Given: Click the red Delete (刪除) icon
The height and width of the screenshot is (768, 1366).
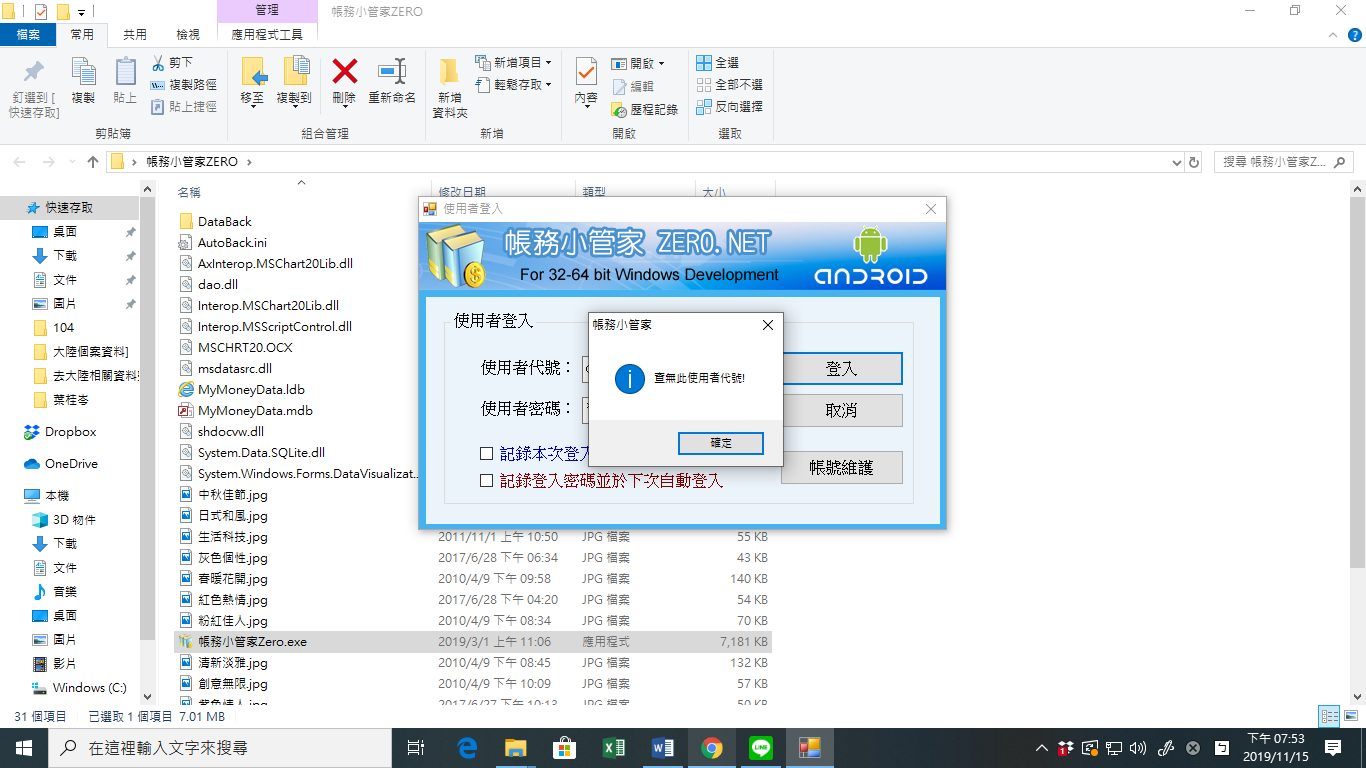Looking at the screenshot, I should (344, 71).
